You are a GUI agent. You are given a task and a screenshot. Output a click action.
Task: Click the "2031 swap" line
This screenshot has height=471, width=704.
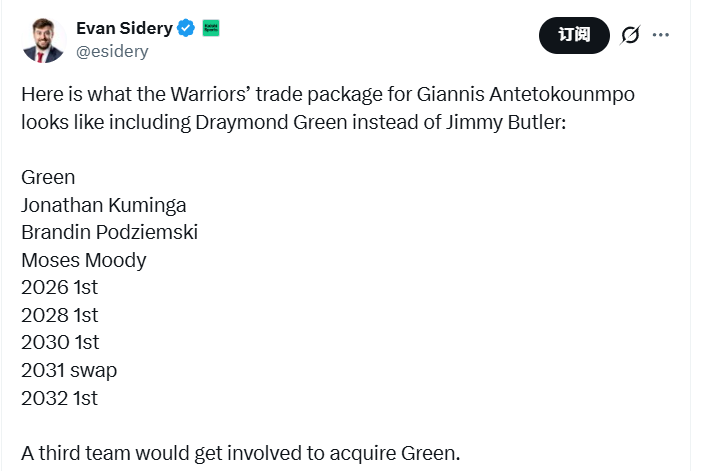[x=69, y=370]
